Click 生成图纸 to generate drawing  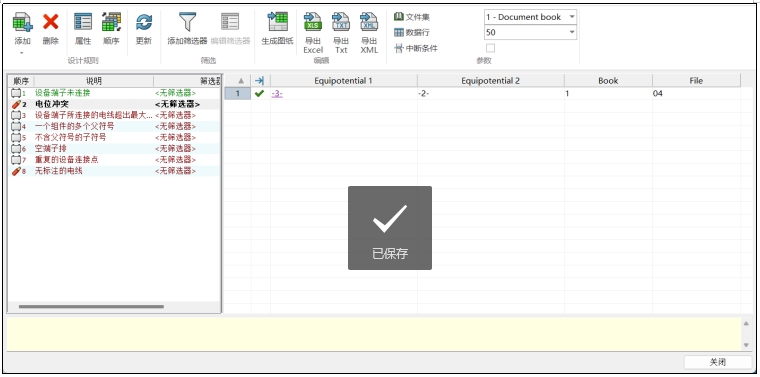click(278, 22)
